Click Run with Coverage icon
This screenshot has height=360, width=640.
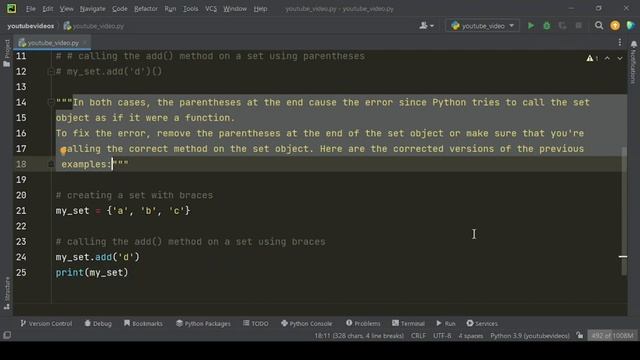pos(562,26)
